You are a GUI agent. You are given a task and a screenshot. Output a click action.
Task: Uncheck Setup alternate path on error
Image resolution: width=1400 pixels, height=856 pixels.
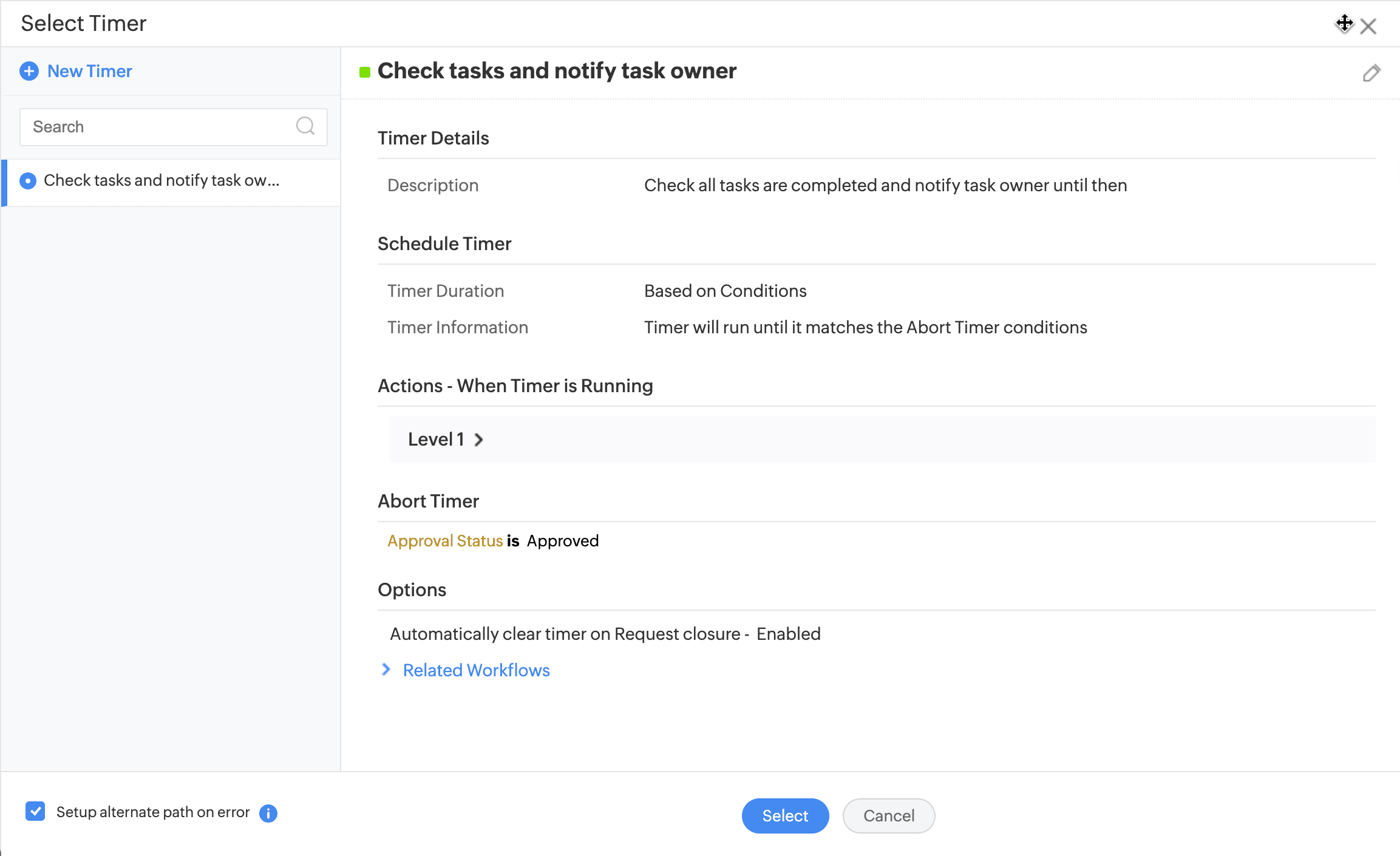(x=35, y=811)
